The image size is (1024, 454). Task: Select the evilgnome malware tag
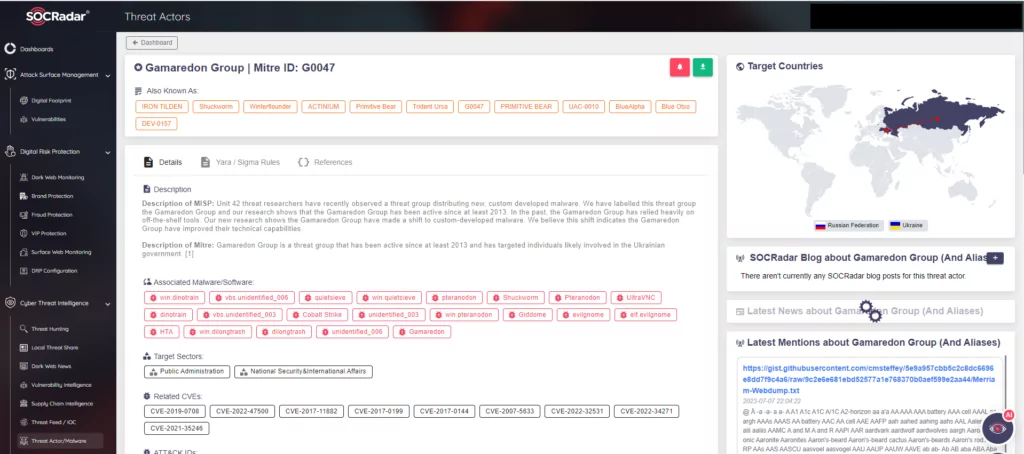(x=584, y=315)
